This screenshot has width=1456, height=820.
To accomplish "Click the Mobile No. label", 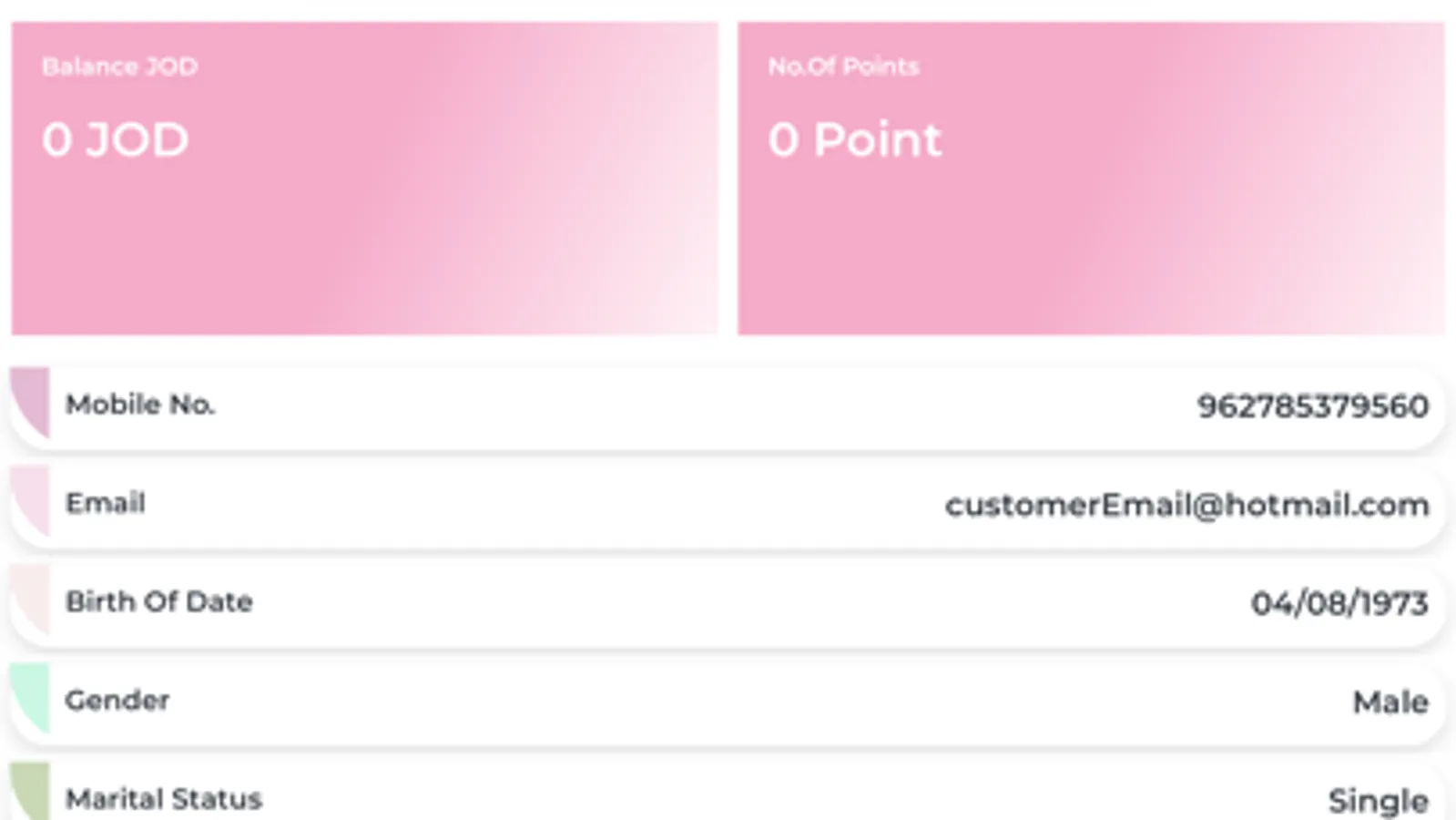I will (140, 405).
